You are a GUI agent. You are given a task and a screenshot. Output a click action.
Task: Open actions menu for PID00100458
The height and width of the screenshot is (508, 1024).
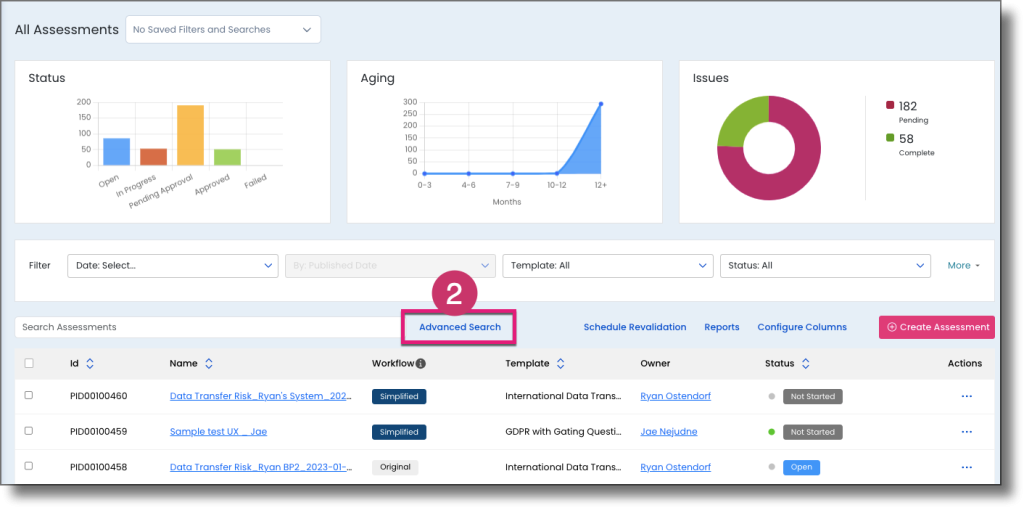pos(967,467)
